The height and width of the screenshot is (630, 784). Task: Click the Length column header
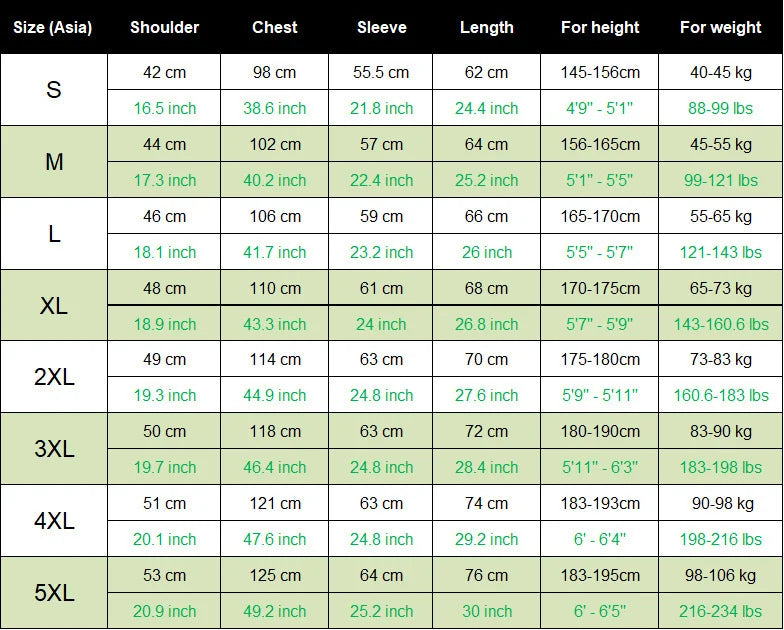click(486, 27)
